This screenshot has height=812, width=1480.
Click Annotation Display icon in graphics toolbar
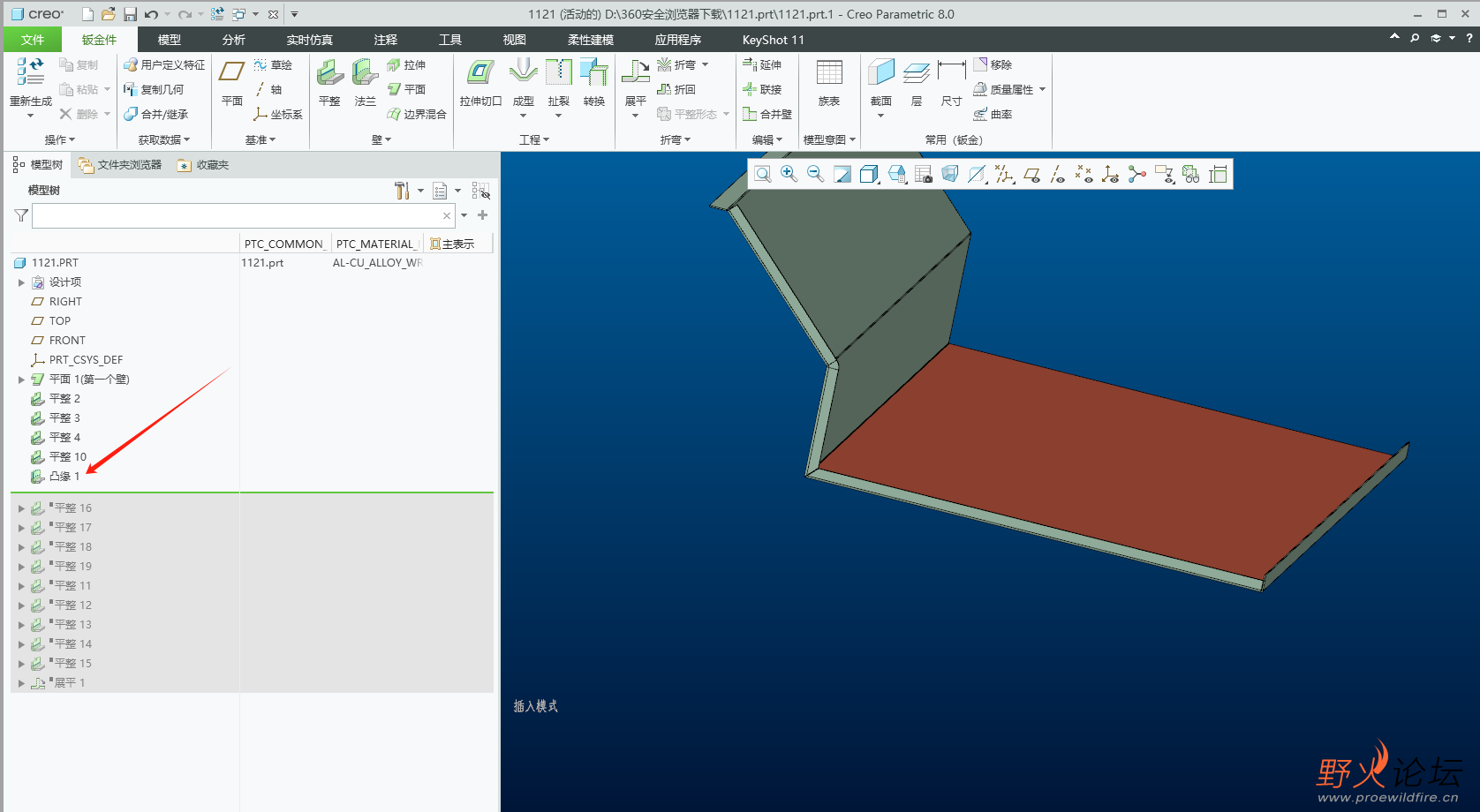tap(1165, 175)
